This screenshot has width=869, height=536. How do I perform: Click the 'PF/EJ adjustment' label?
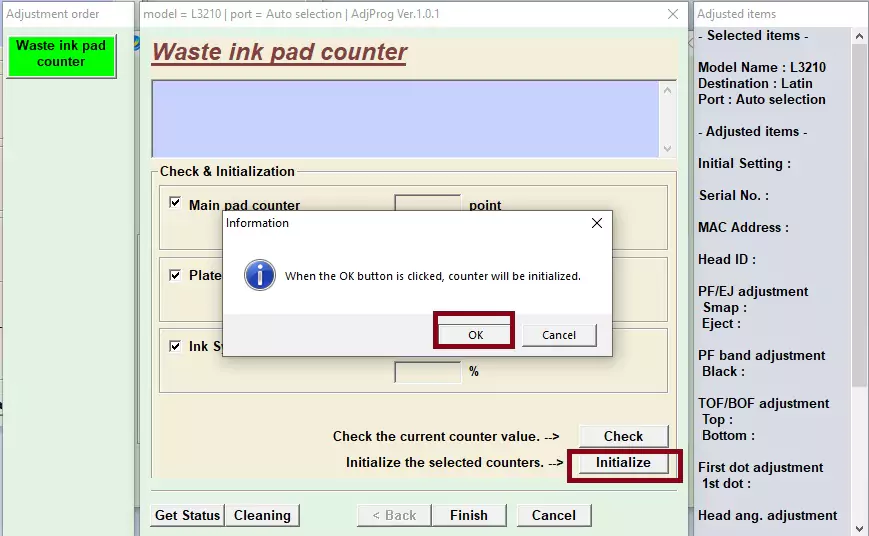(x=753, y=292)
